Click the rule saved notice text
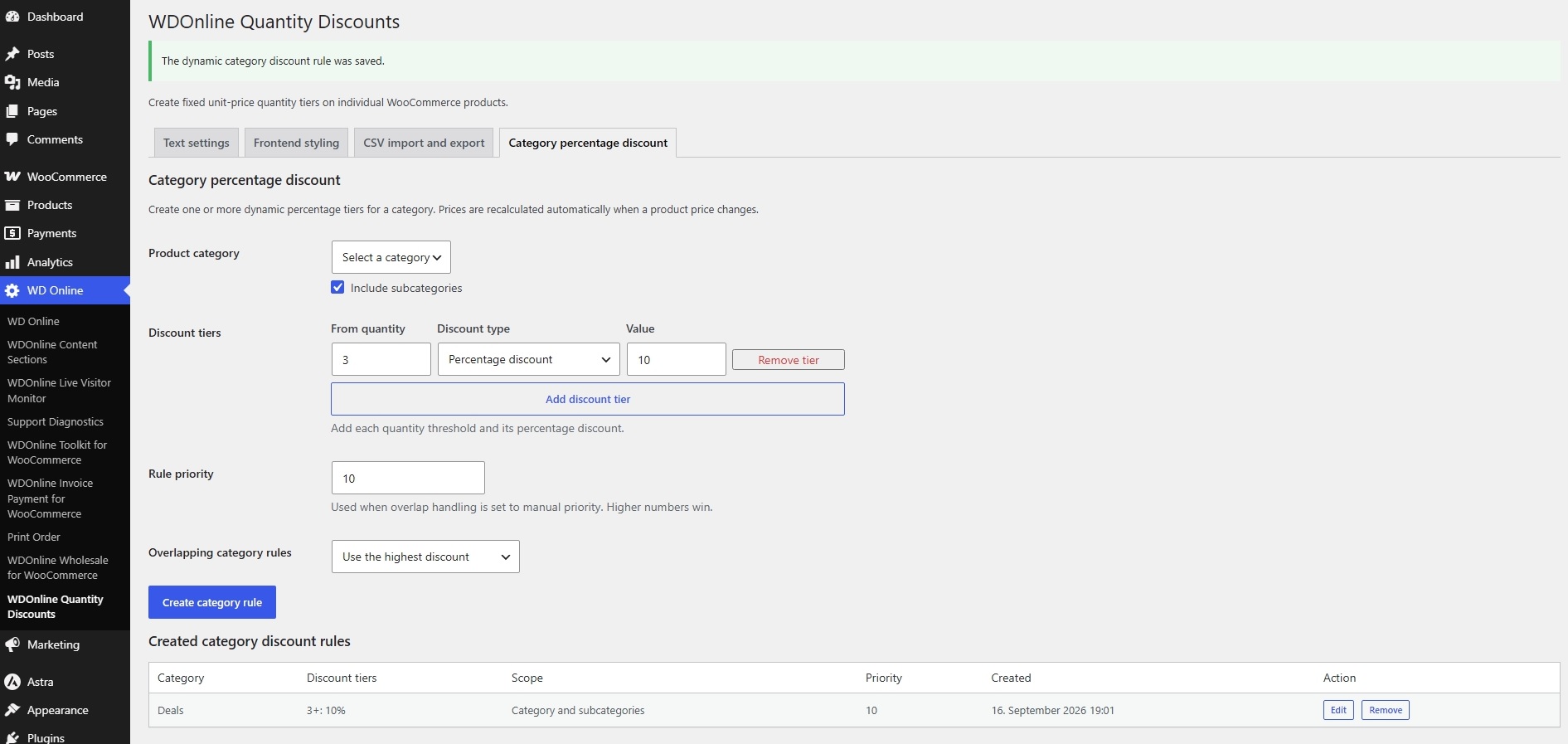This screenshot has width=1568, height=744. (273, 61)
